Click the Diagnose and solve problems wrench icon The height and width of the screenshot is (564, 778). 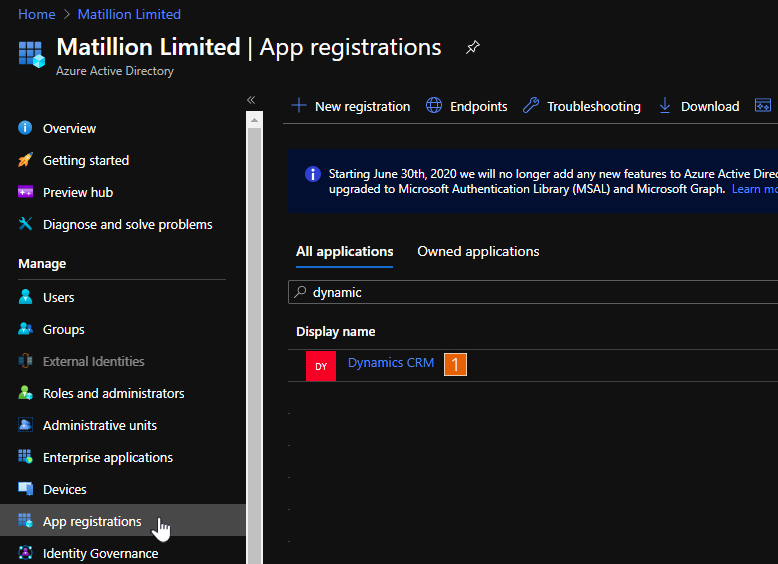click(25, 224)
